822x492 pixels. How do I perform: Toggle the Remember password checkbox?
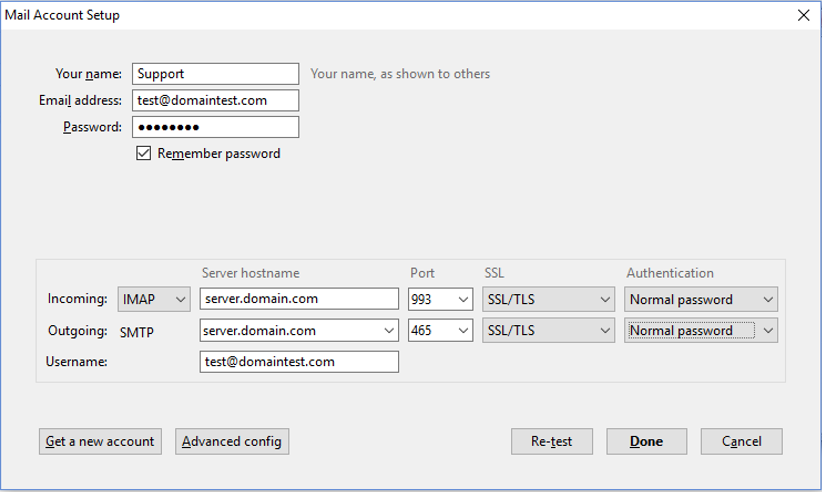tap(143, 154)
